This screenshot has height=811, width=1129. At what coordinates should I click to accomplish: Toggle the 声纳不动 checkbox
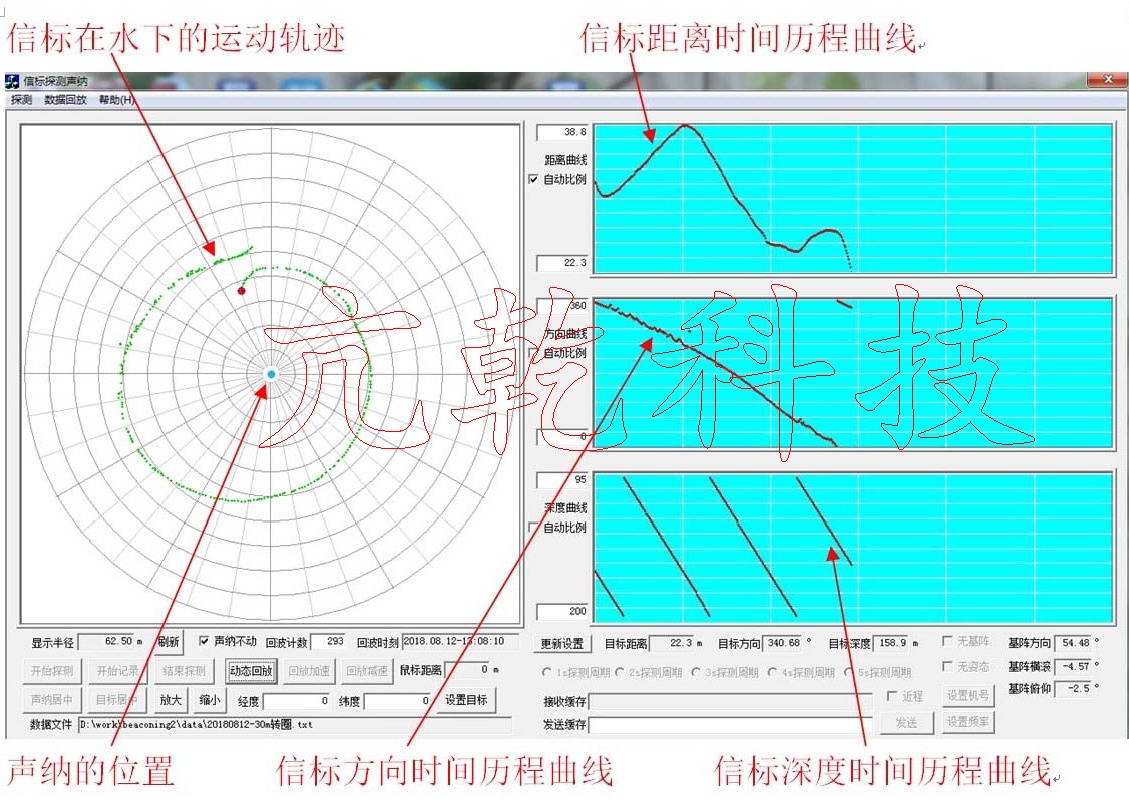coord(206,641)
